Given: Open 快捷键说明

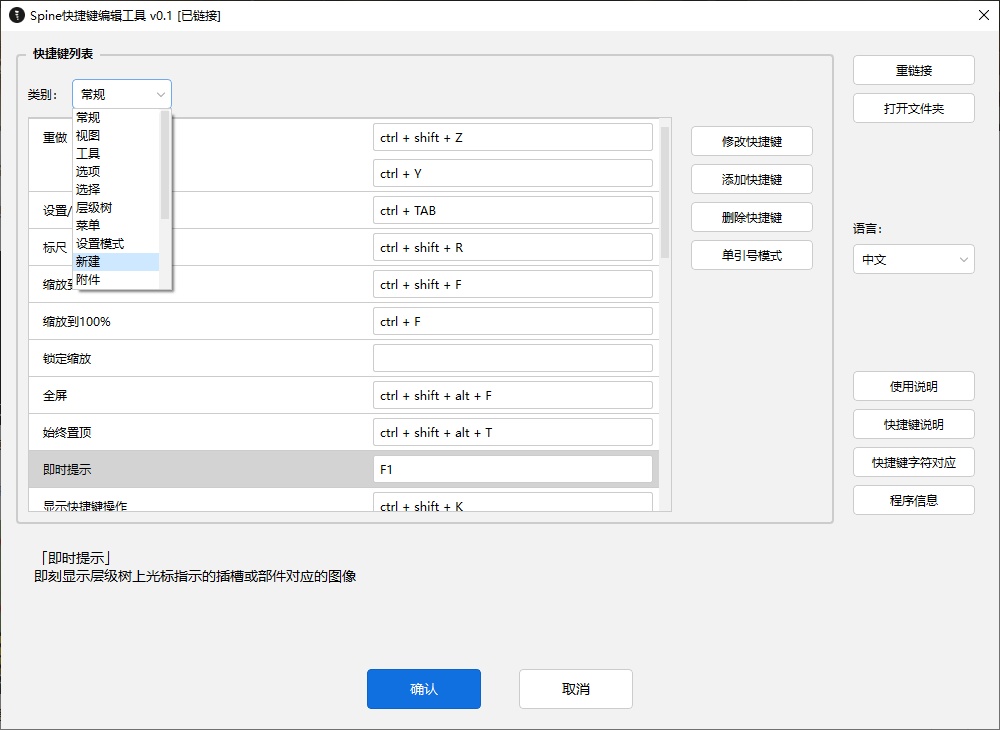Looking at the screenshot, I should click(913, 424).
